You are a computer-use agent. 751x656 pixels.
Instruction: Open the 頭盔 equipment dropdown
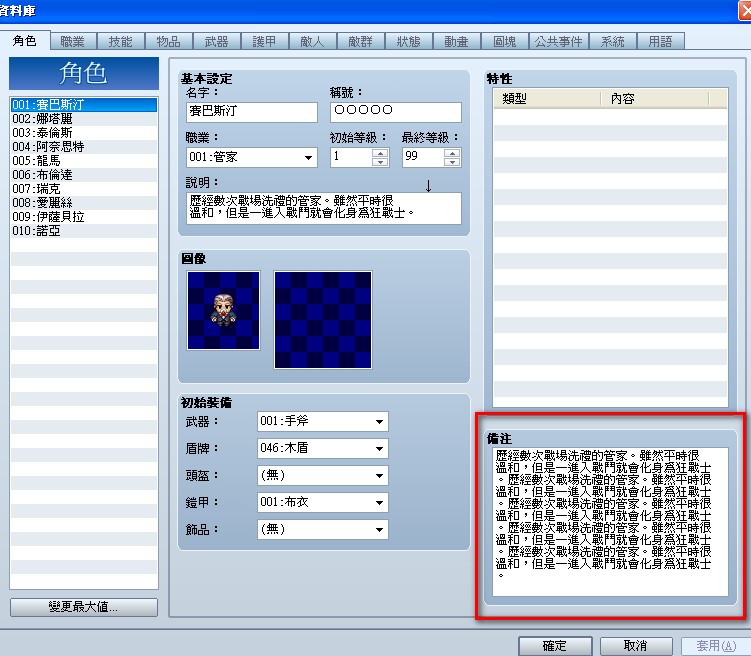coord(322,475)
